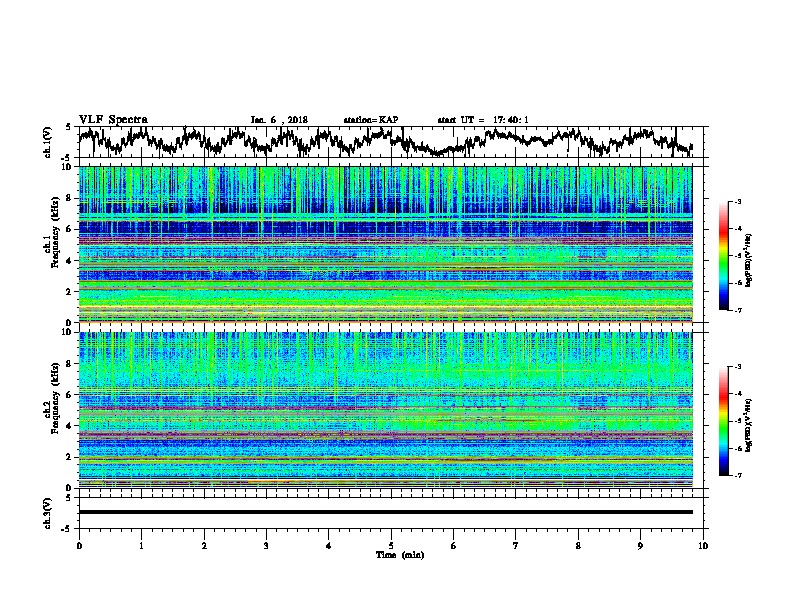
Task: Click the ch.1 "Frequency (kHz)" axis label
Action: (x=55, y=233)
